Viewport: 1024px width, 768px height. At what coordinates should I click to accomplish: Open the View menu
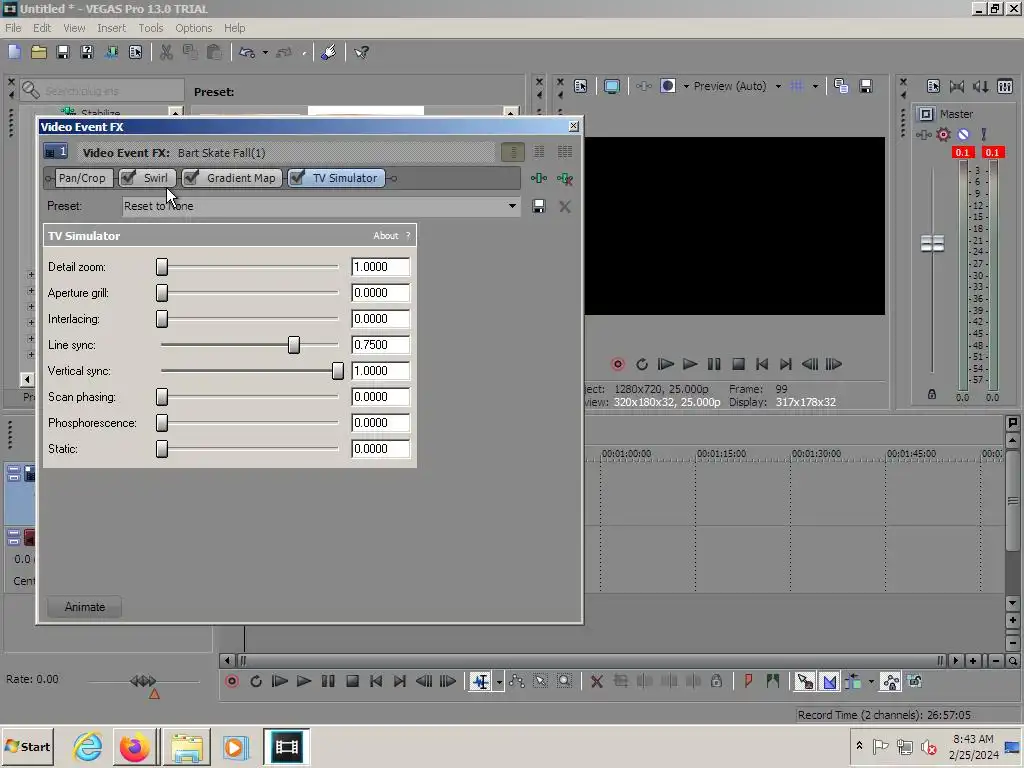tap(74, 28)
